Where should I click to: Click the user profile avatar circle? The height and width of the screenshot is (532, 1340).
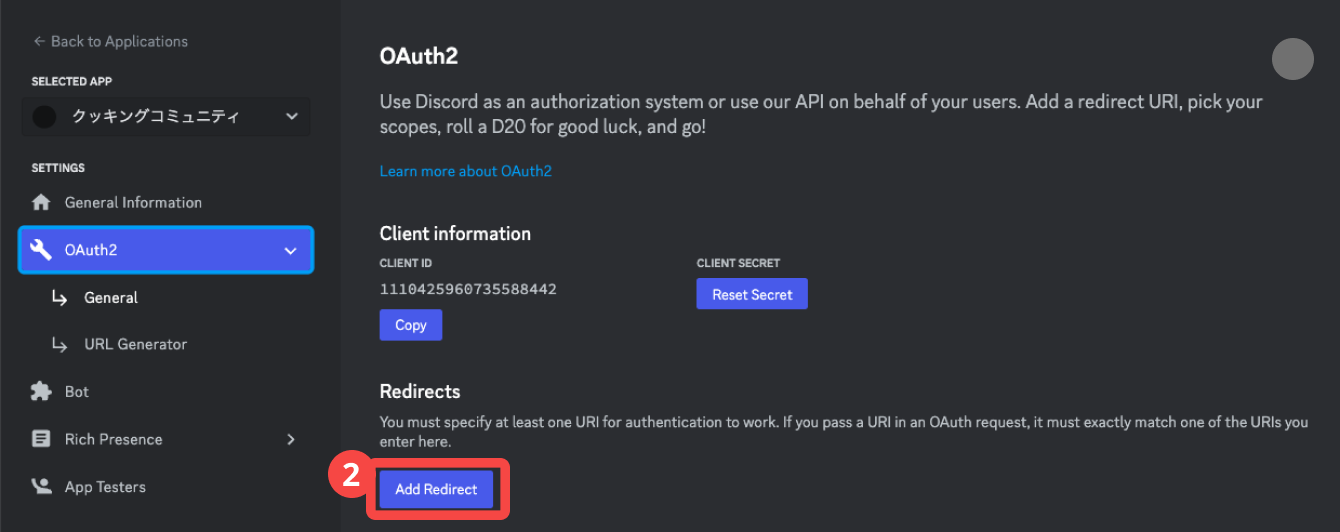(x=1292, y=59)
